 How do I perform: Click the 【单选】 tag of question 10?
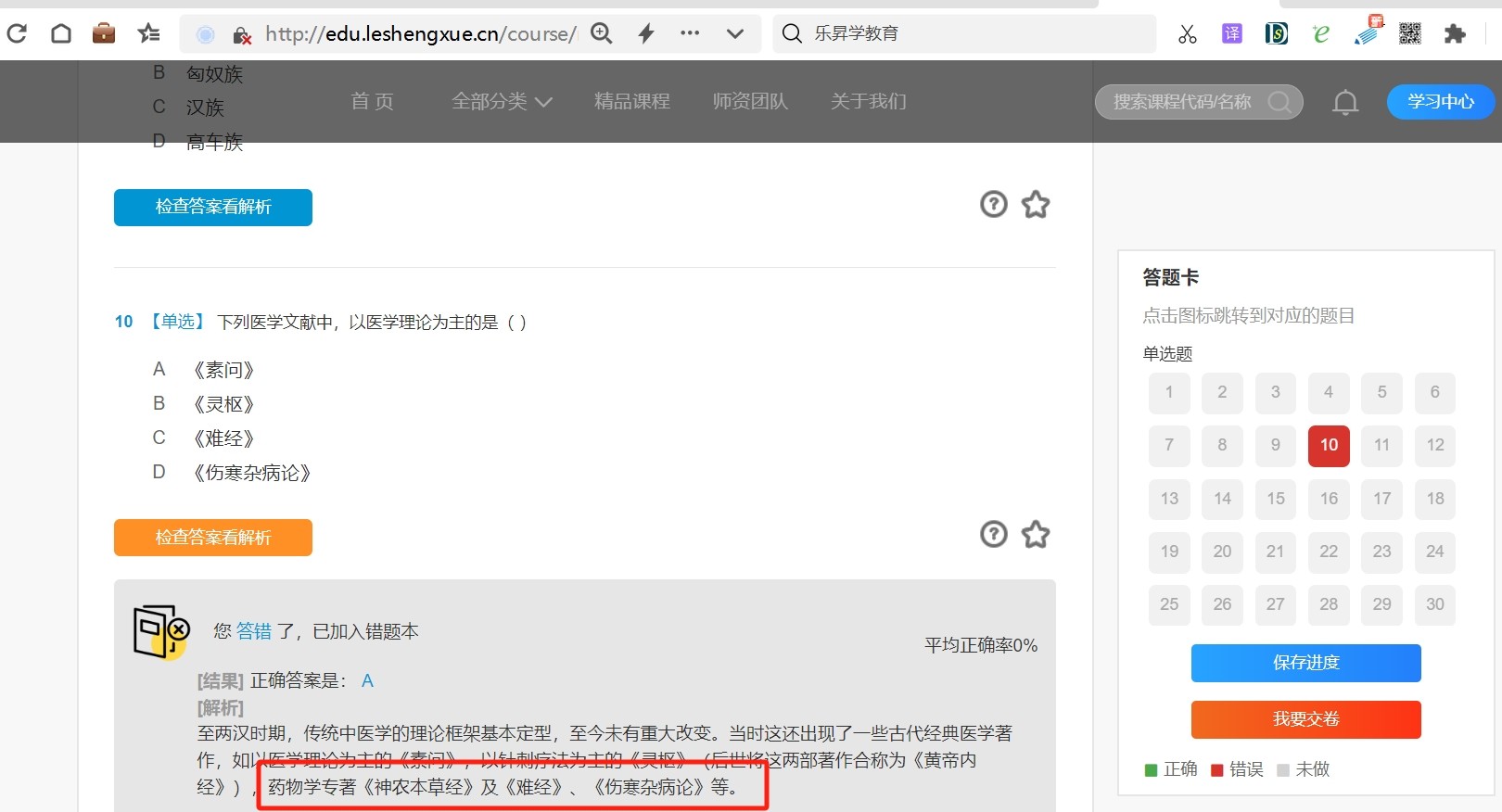click(176, 322)
